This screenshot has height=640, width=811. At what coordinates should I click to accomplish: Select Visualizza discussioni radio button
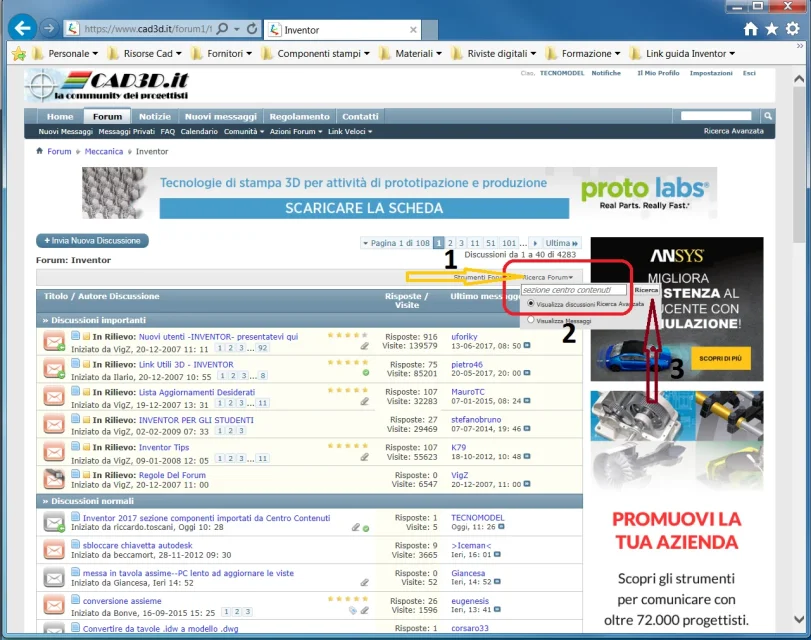(531, 303)
